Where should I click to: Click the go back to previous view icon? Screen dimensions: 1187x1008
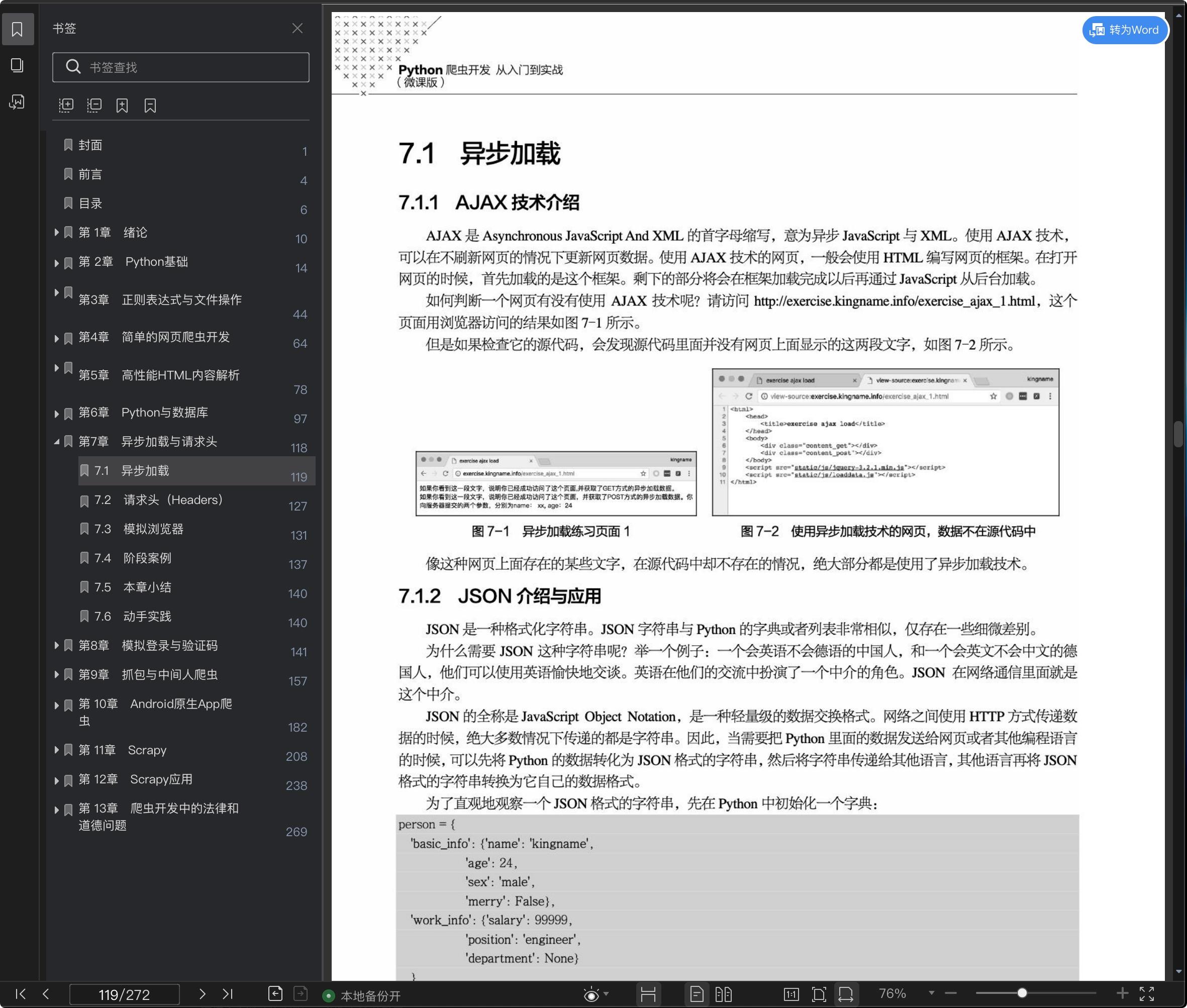tap(275, 994)
